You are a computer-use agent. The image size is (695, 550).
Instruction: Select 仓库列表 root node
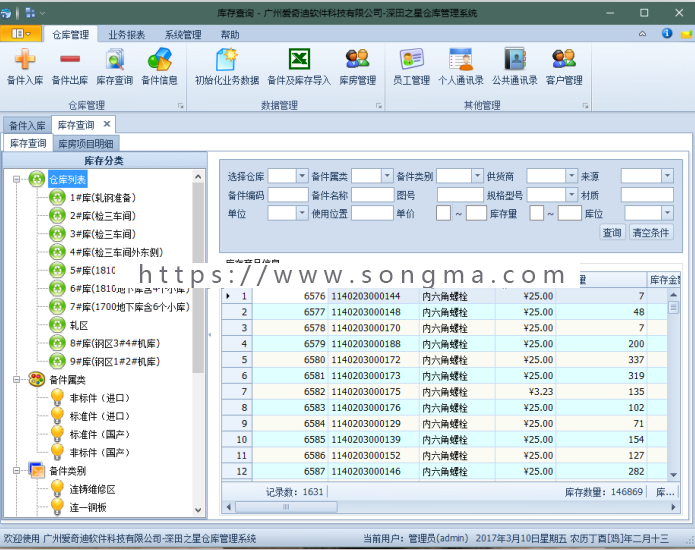point(67,179)
